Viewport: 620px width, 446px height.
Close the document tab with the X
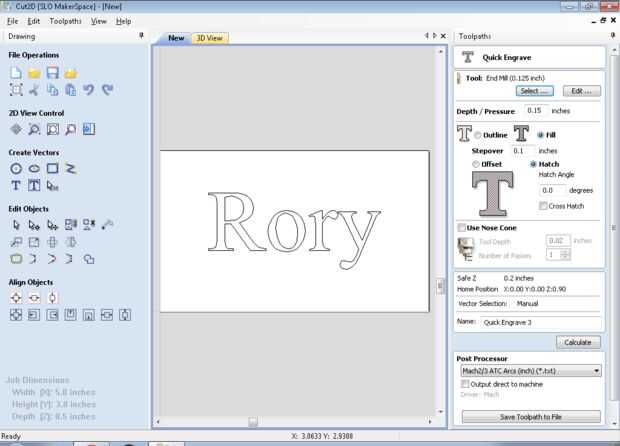pos(443,36)
